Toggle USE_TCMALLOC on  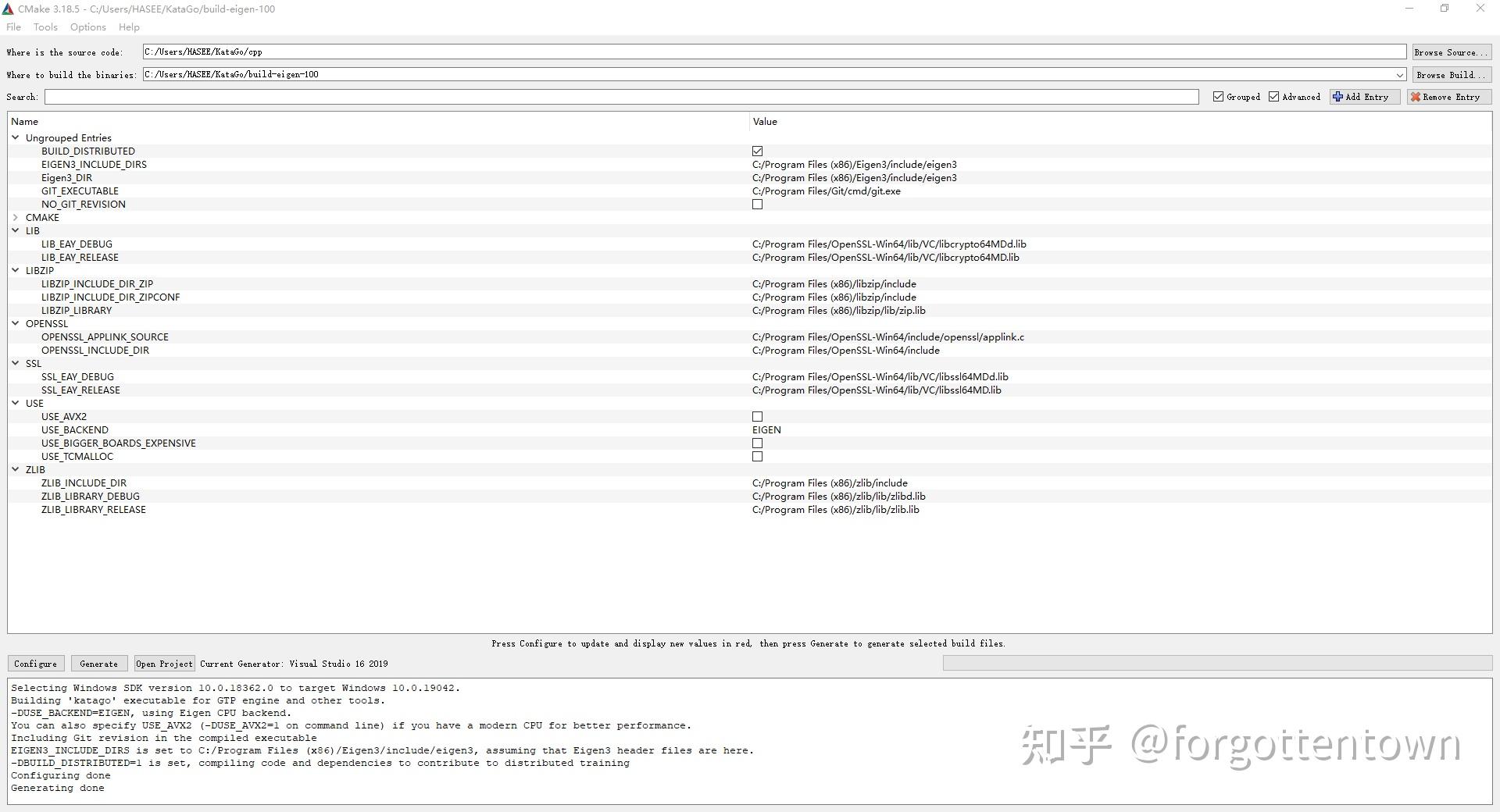tap(757, 456)
